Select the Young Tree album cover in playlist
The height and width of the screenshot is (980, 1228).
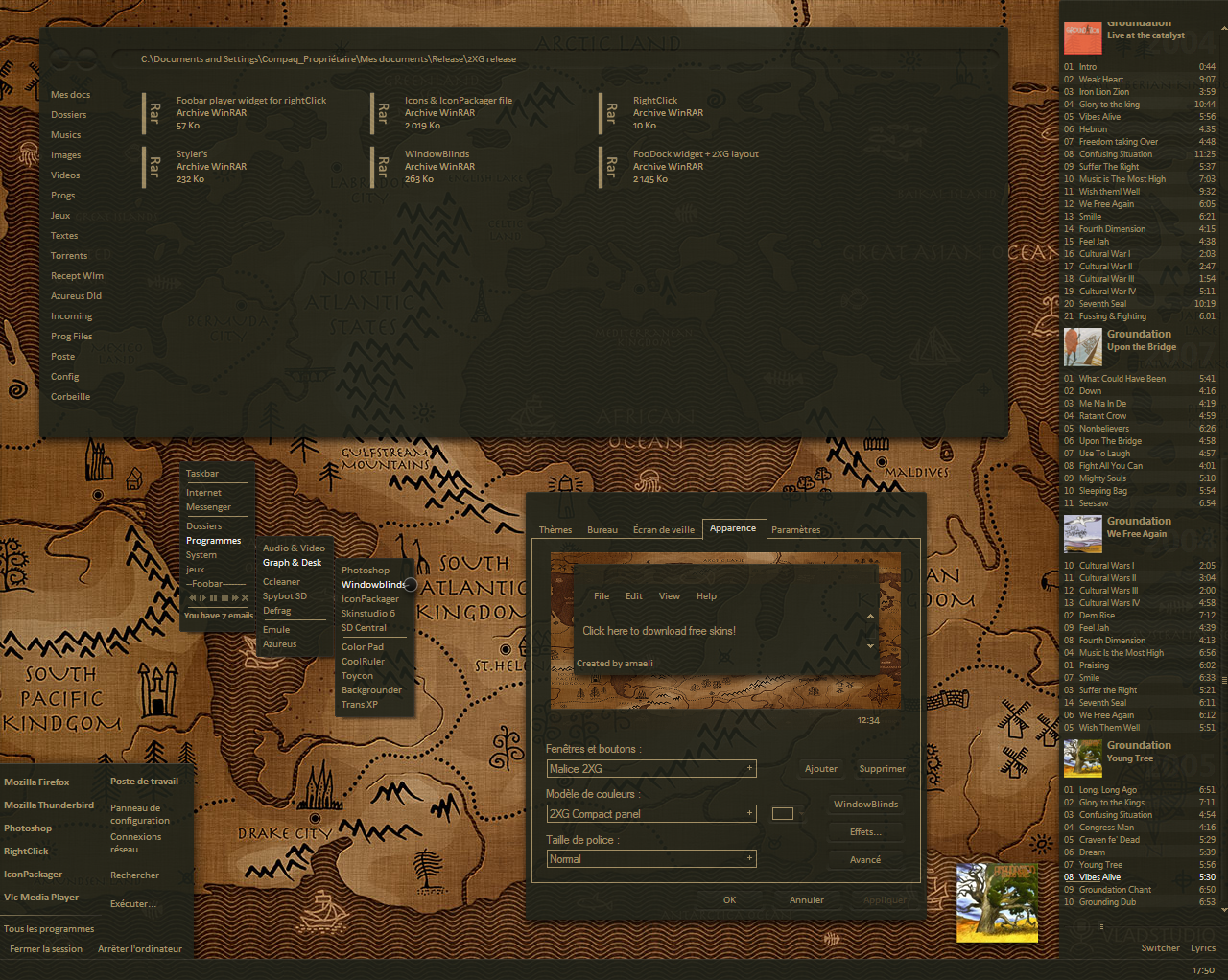point(1082,758)
